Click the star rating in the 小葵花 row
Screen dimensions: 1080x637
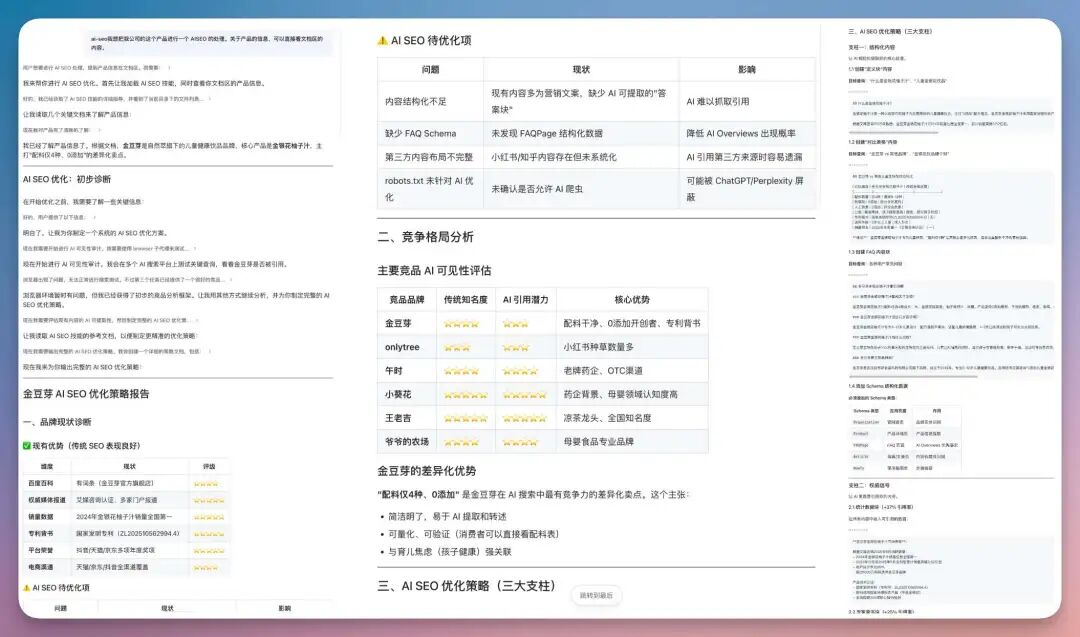pos(464,394)
